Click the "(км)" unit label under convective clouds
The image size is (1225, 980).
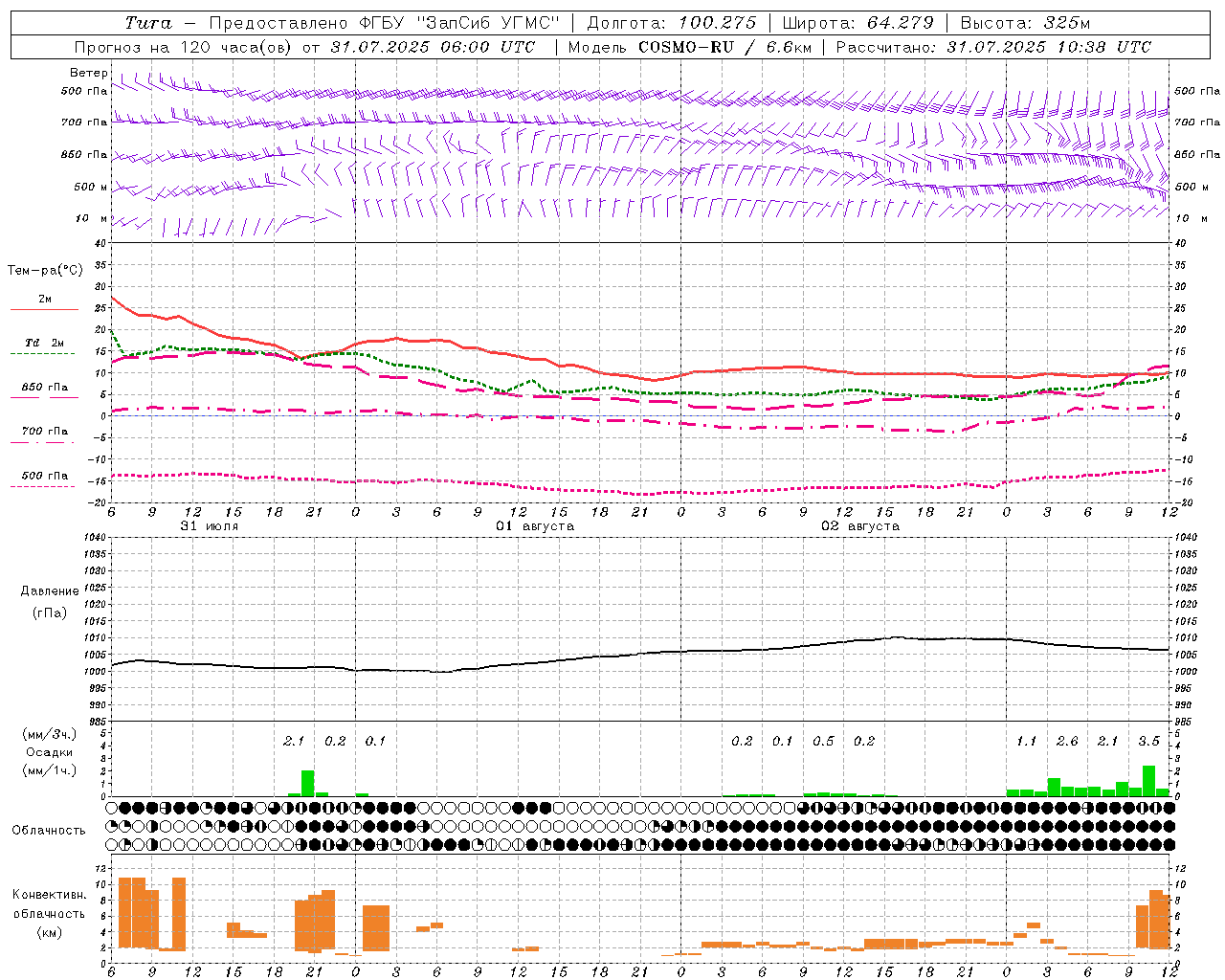point(50,932)
